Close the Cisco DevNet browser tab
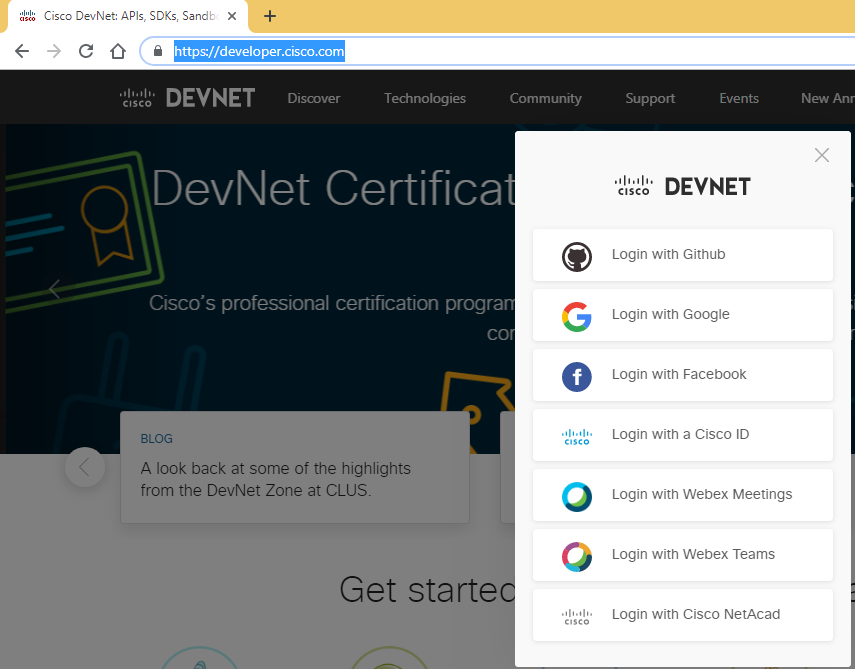Image resolution: width=855 pixels, height=669 pixels. (x=232, y=16)
